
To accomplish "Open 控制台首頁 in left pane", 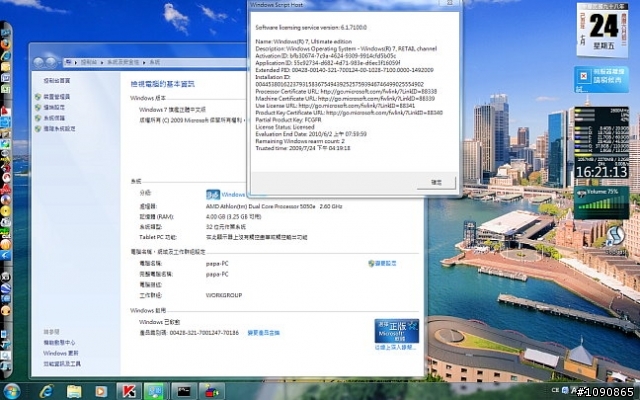I will click(x=57, y=81).
